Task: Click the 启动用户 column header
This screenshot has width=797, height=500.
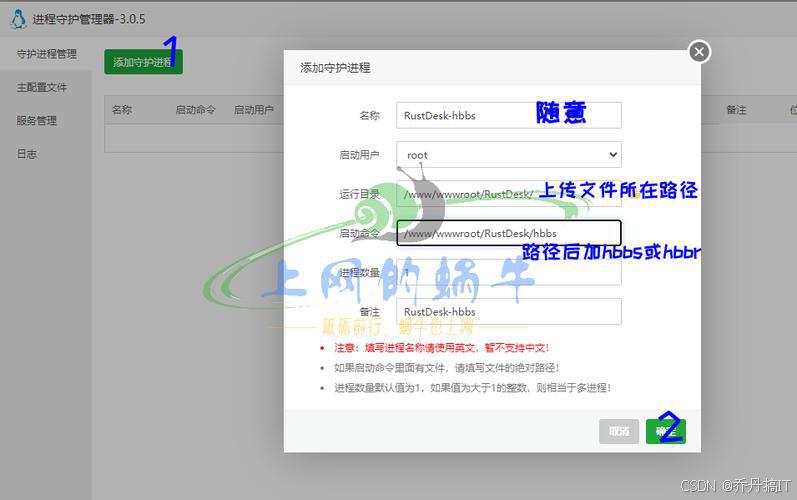Action: coord(254,110)
